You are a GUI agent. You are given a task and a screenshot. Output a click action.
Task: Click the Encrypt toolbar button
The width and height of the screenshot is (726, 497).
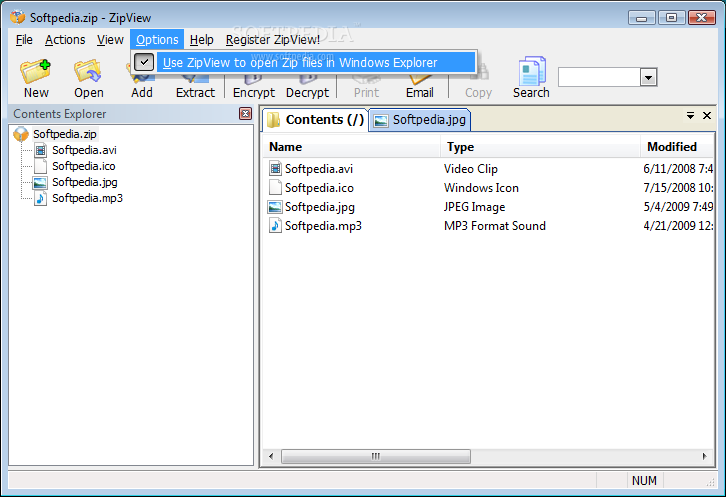pyautogui.click(x=254, y=86)
